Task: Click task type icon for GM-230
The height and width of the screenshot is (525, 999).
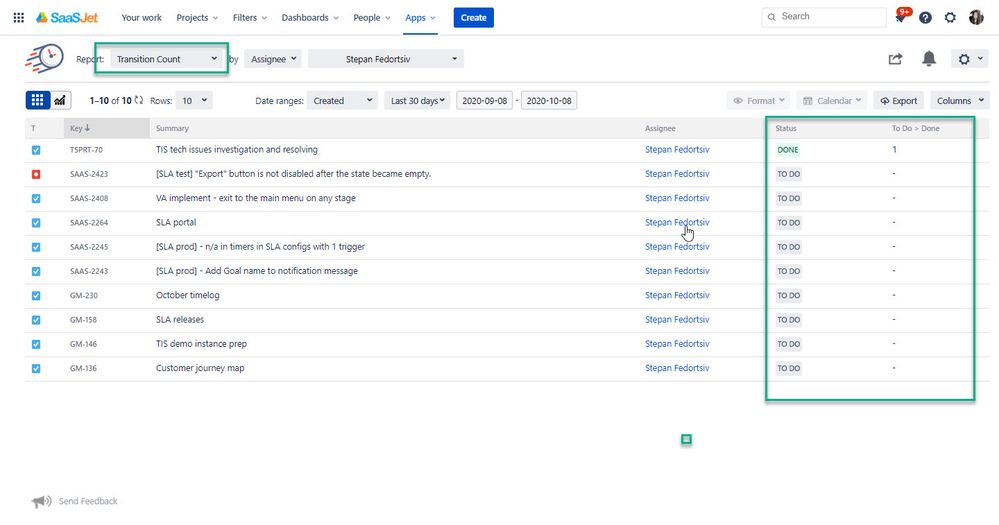Action: pyautogui.click(x=36, y=295)
